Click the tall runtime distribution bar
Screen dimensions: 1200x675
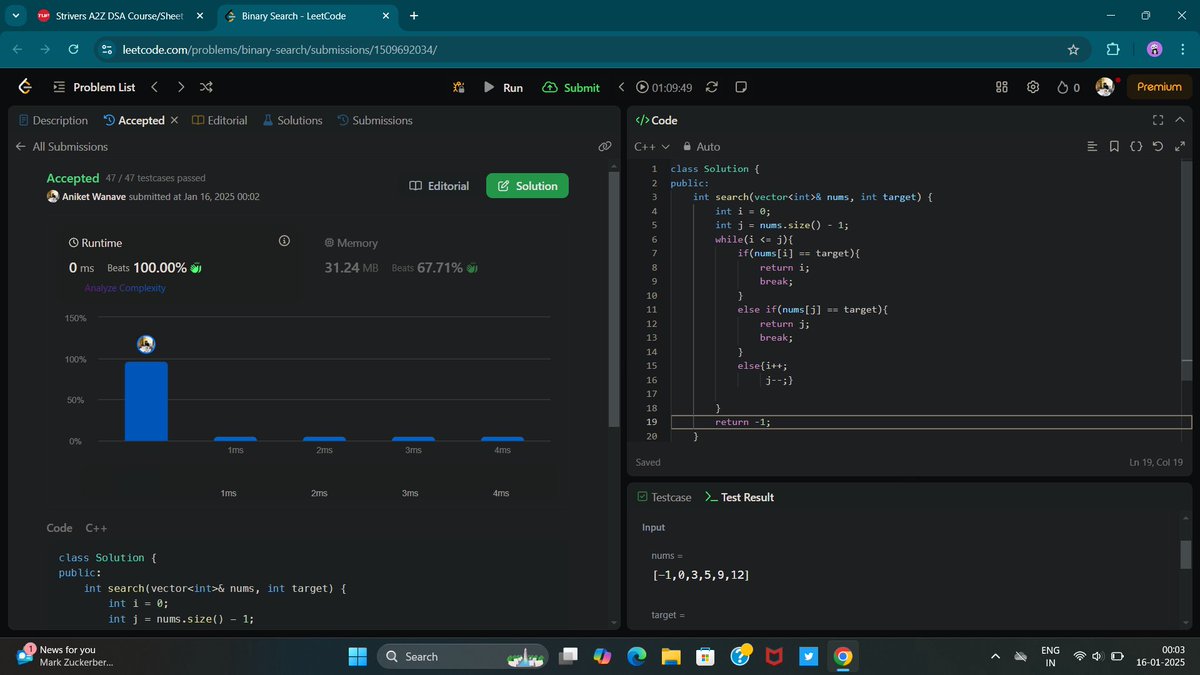146,401
